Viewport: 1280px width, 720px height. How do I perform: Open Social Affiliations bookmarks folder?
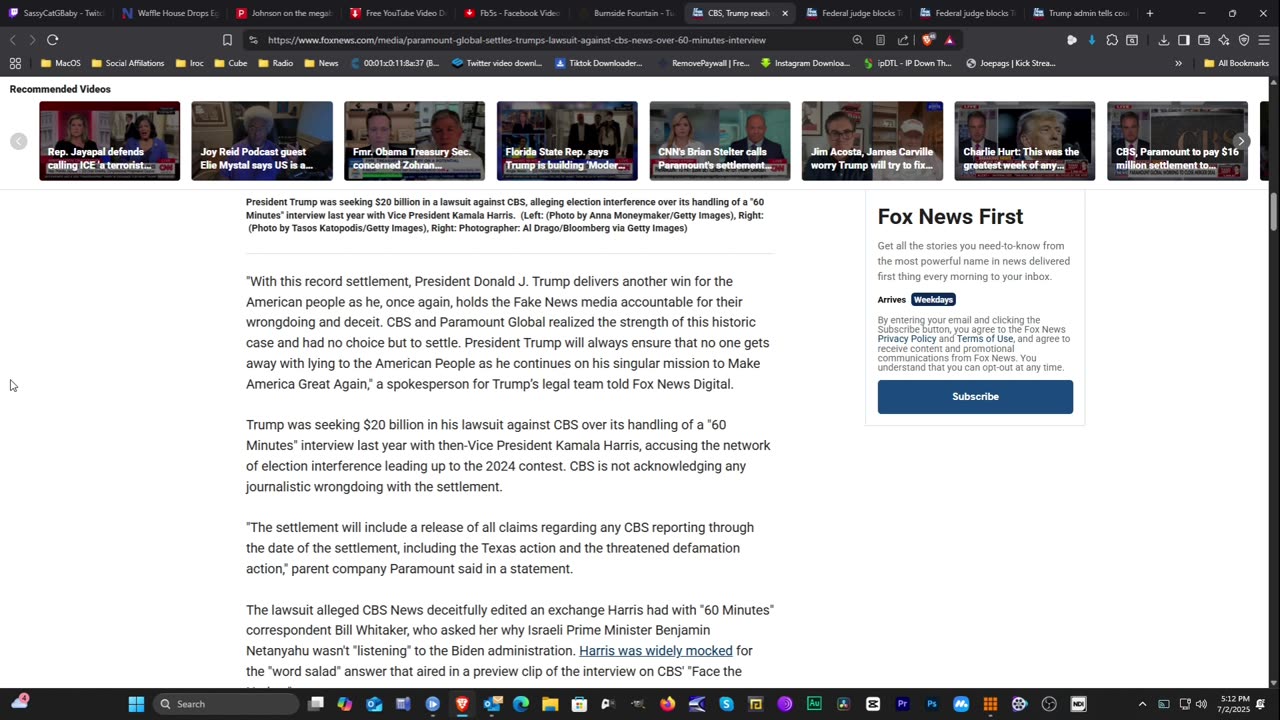128,63
